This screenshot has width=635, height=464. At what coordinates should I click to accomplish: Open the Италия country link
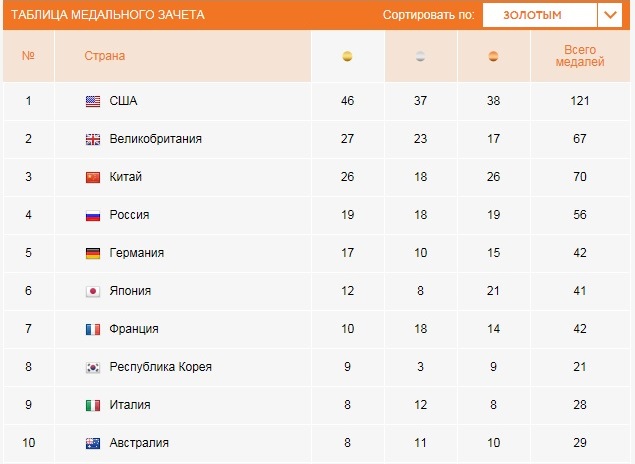click(130, 405)
